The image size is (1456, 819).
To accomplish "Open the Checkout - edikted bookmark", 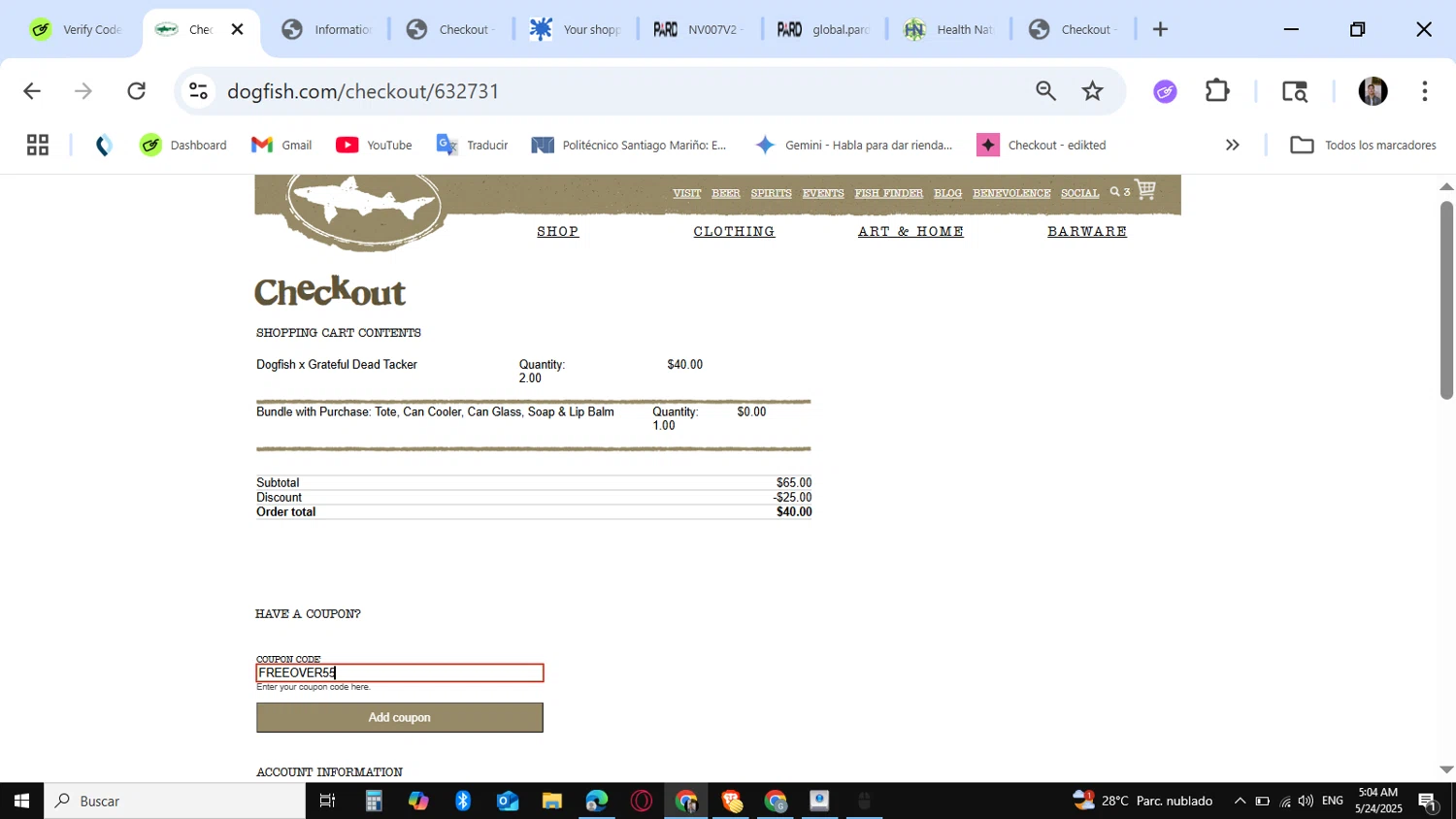I will (1042, 145).
